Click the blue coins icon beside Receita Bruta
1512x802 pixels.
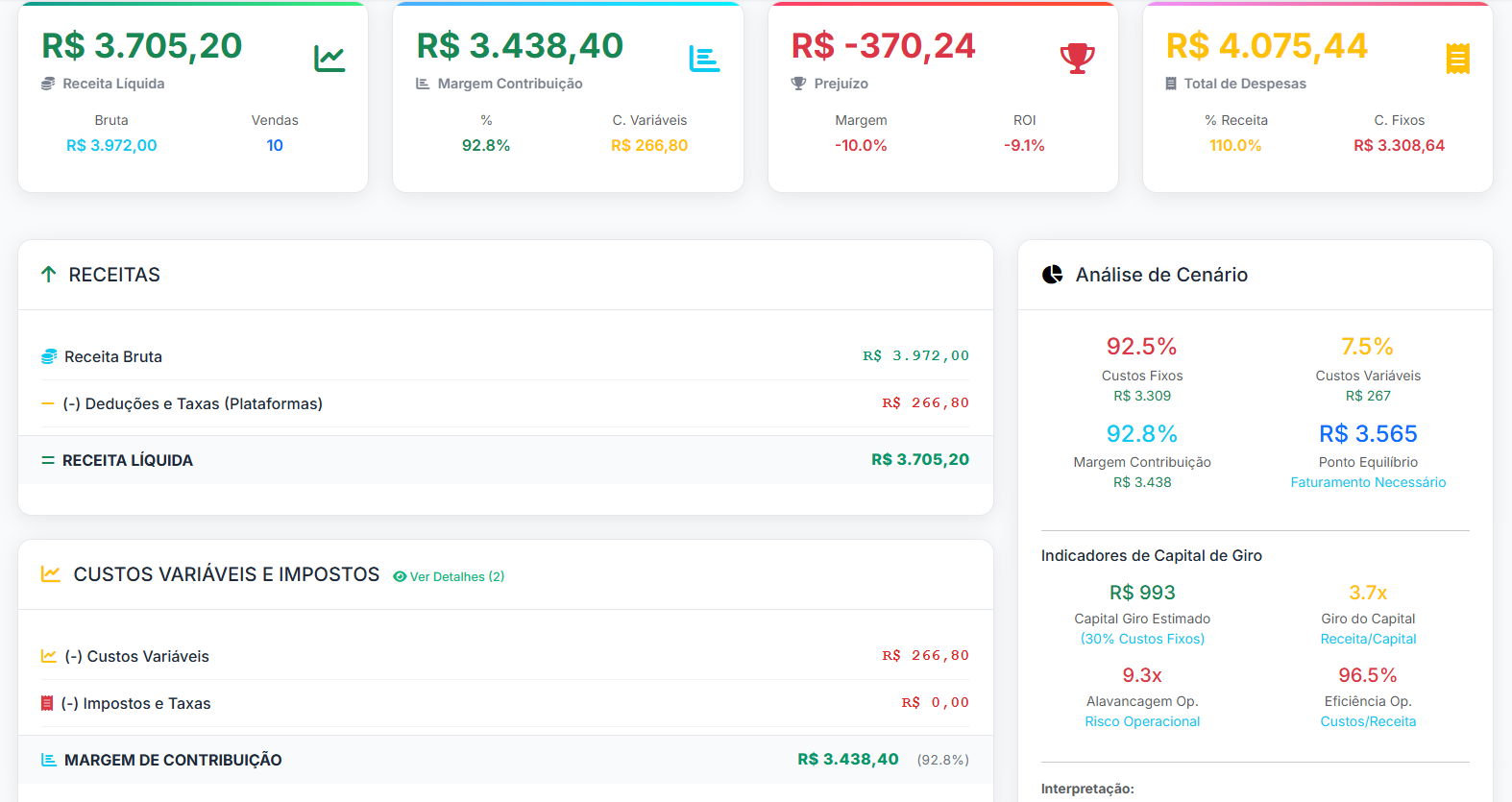point(48,356)
